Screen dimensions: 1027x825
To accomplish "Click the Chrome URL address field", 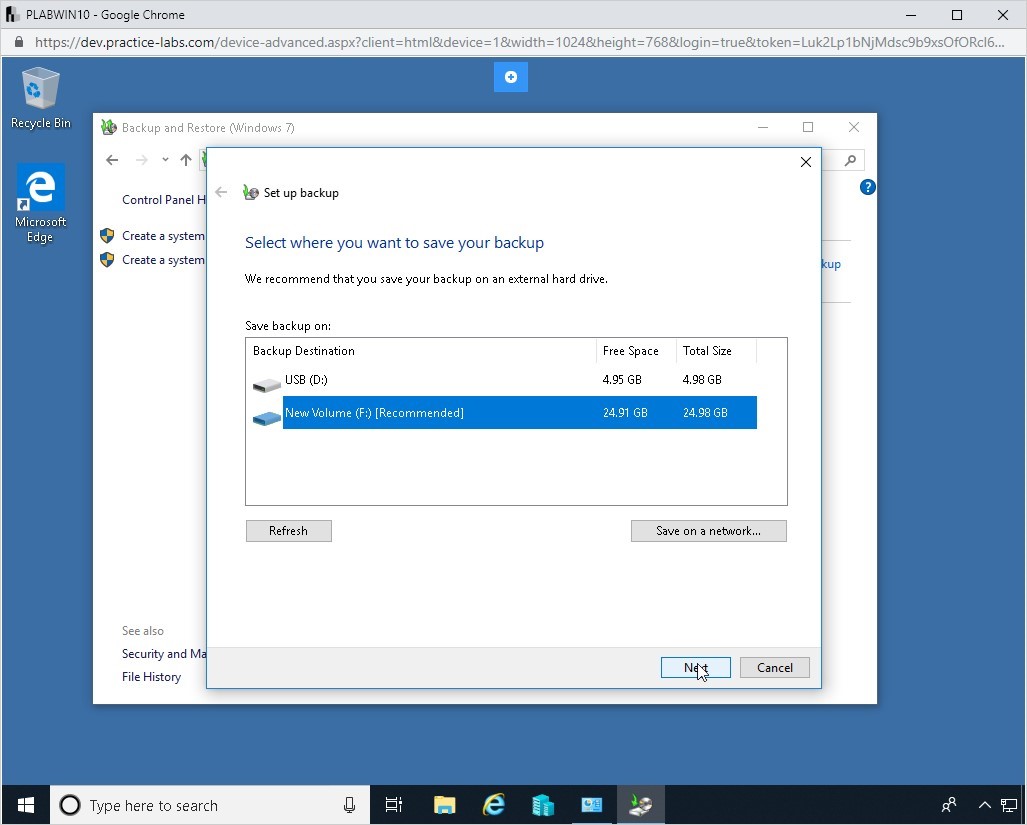I will tap(519, 43).
